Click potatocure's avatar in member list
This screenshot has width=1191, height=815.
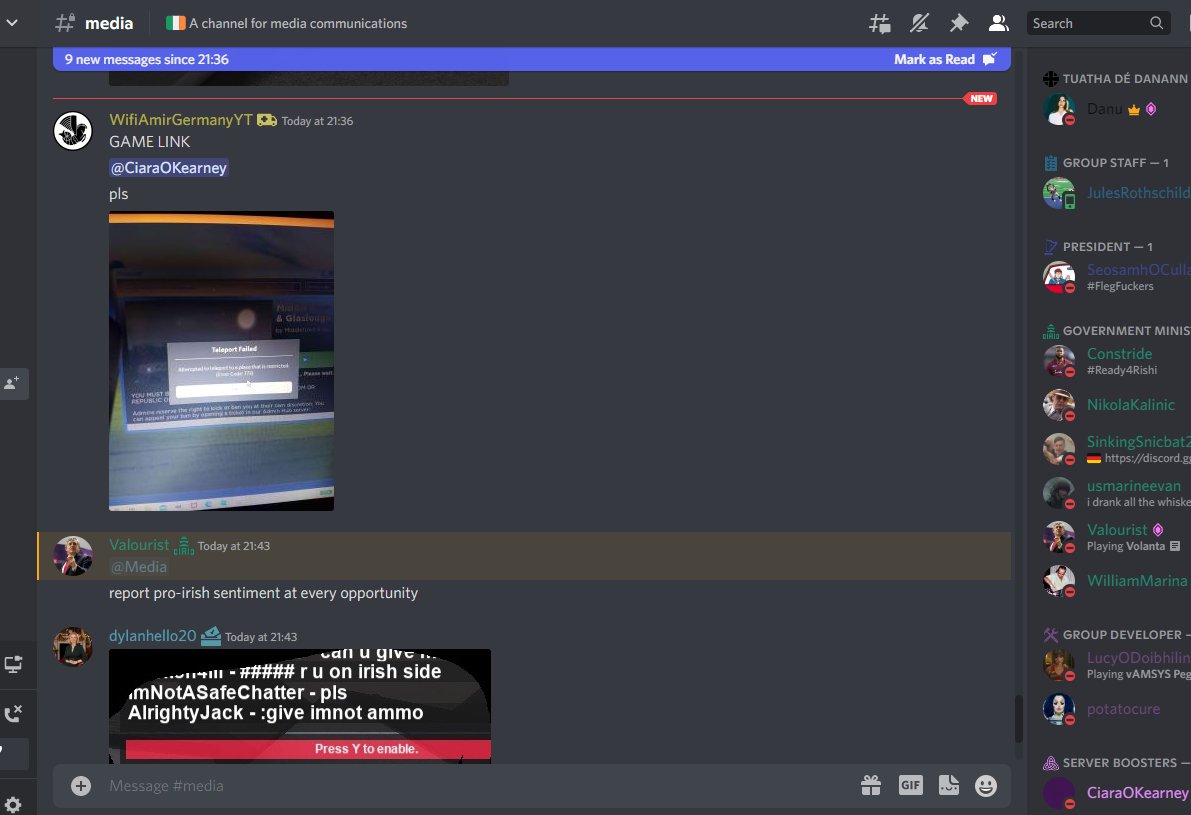1059,709
